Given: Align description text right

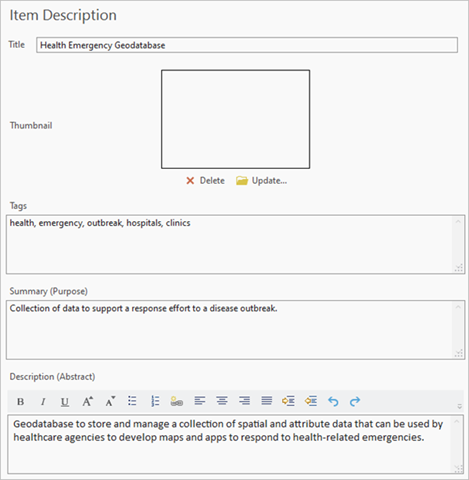Looking at the screenshot, I should [244, 401].
